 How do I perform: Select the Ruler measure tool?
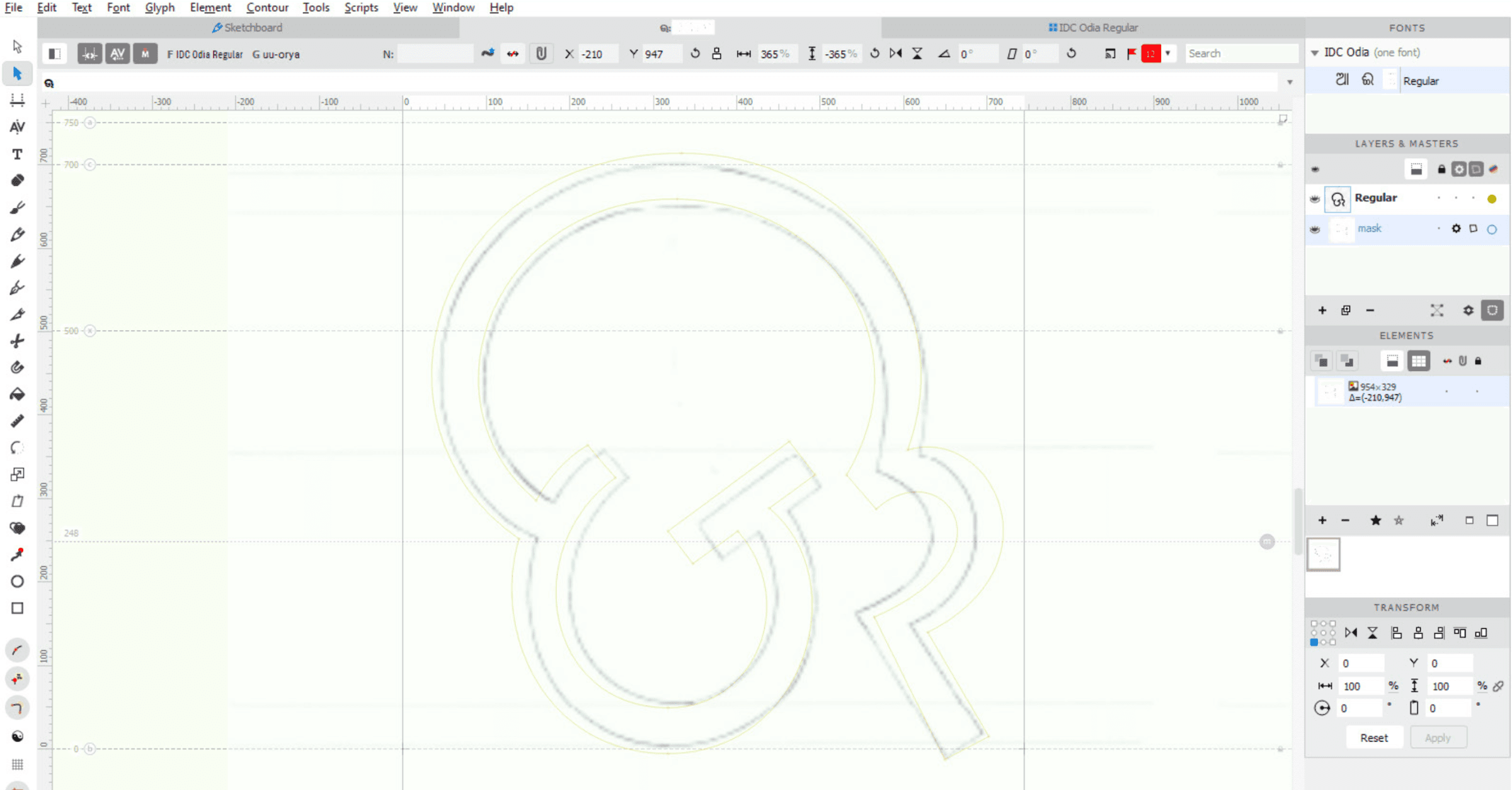(18, 421)
